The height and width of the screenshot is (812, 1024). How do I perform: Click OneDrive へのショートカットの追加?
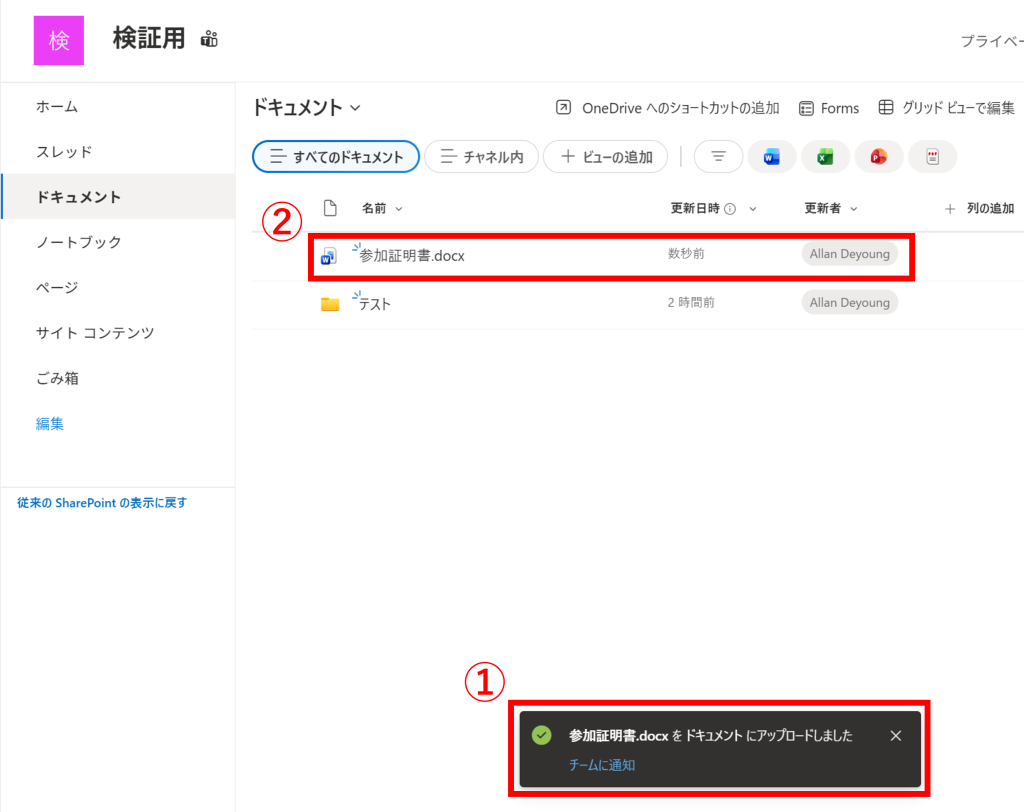click(668, 108)
